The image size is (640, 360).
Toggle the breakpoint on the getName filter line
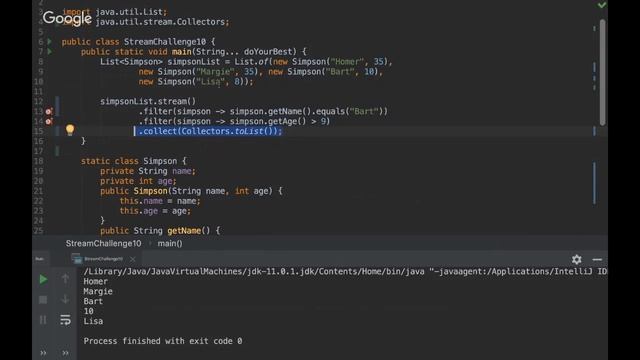tap(49, 111)
